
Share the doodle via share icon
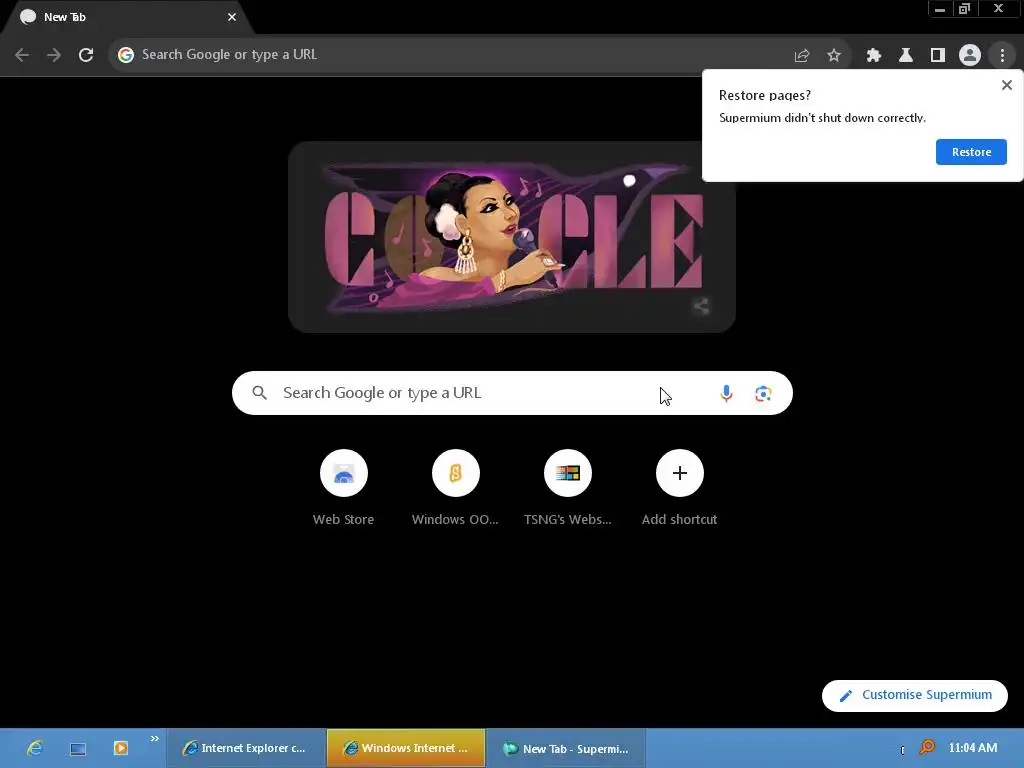click(x=701, y=306)
